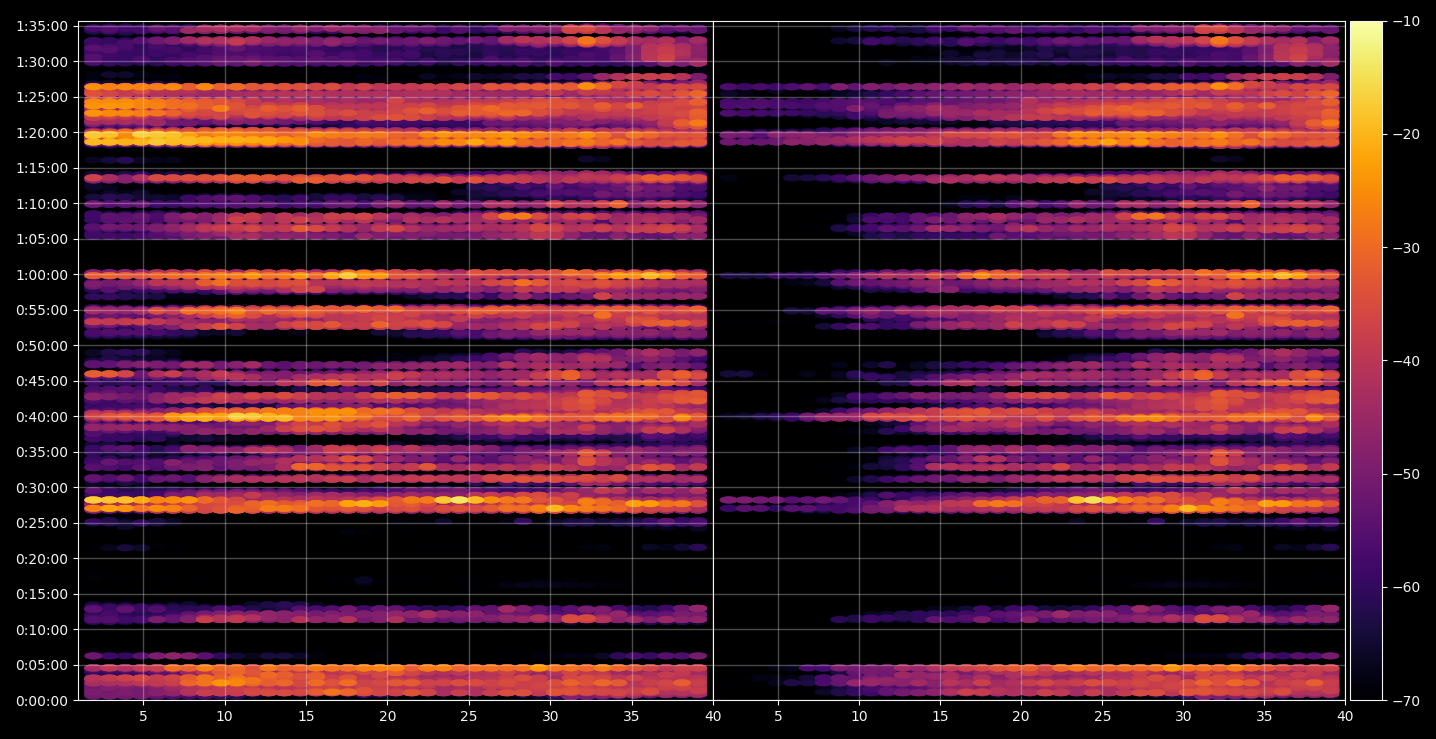The image size is (1436, 739).
Task: Select the 0:55:00 y-axis tick label
Action: [x=42, y=310]
